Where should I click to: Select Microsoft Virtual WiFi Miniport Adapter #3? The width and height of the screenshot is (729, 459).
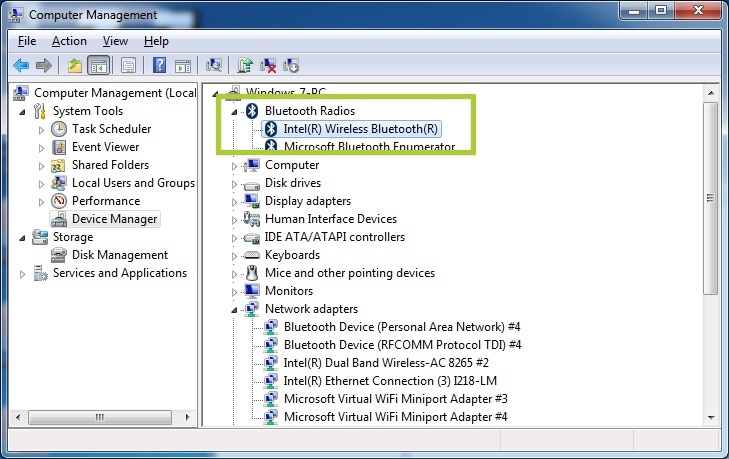(x=396, y=399)
